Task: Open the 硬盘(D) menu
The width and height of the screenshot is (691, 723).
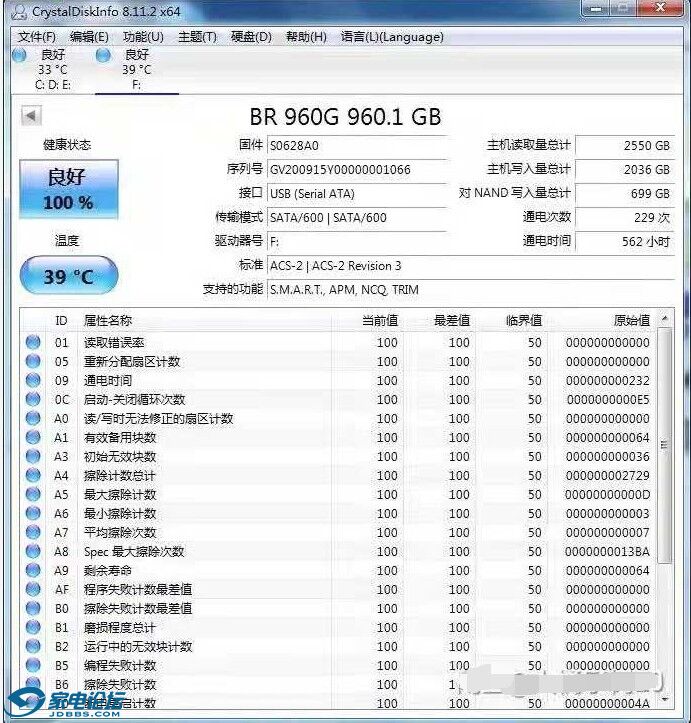Action: (251, 36)
